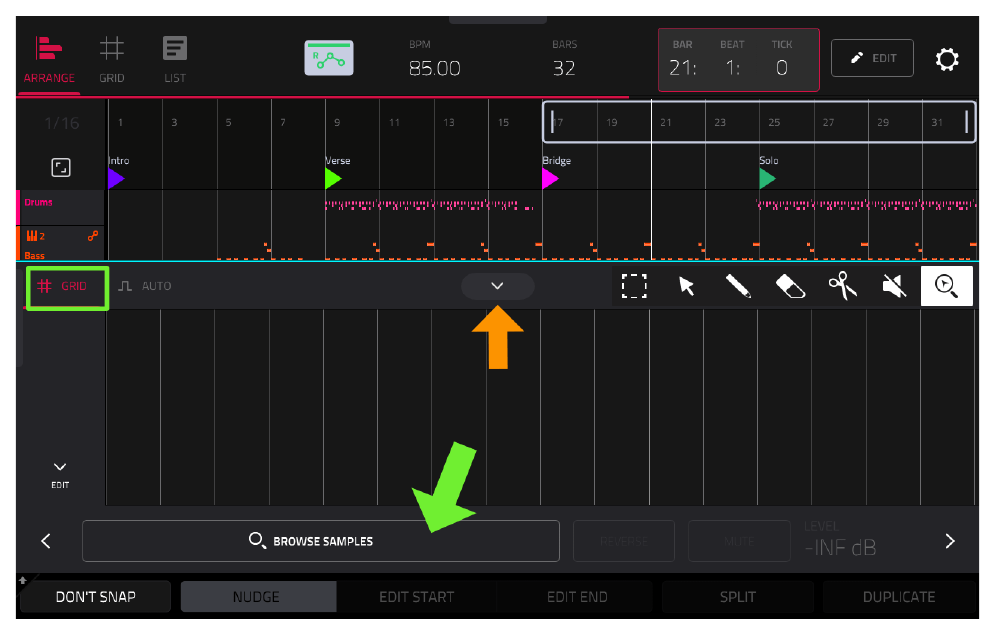Image resolution: width=996 pixels, height=636 pixels.
Task: Switch lower editor to Auto tab
Action: [145, 286]
